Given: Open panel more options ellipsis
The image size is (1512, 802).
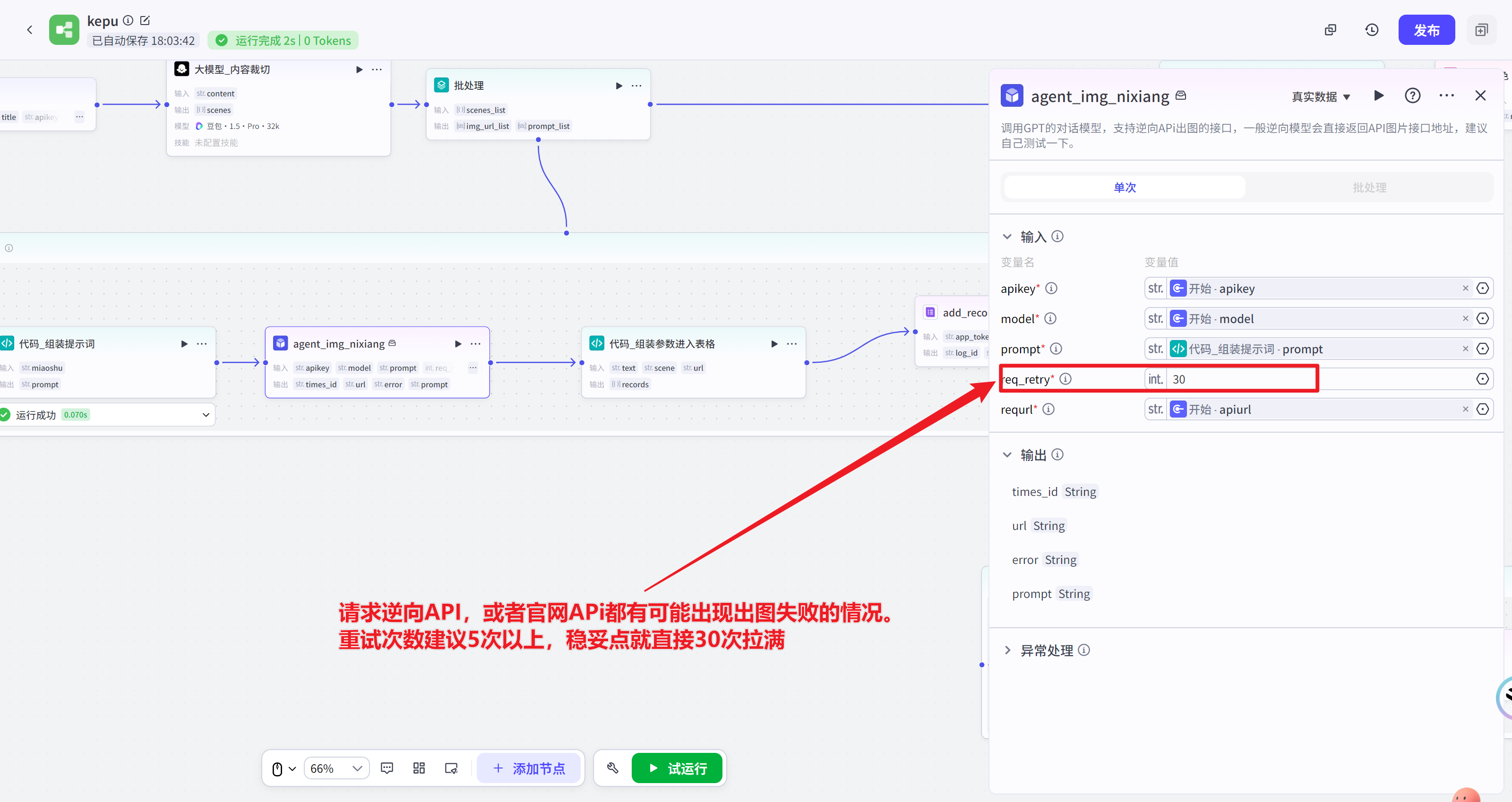Looking at the screenshot, I should tap(1446, 95).
